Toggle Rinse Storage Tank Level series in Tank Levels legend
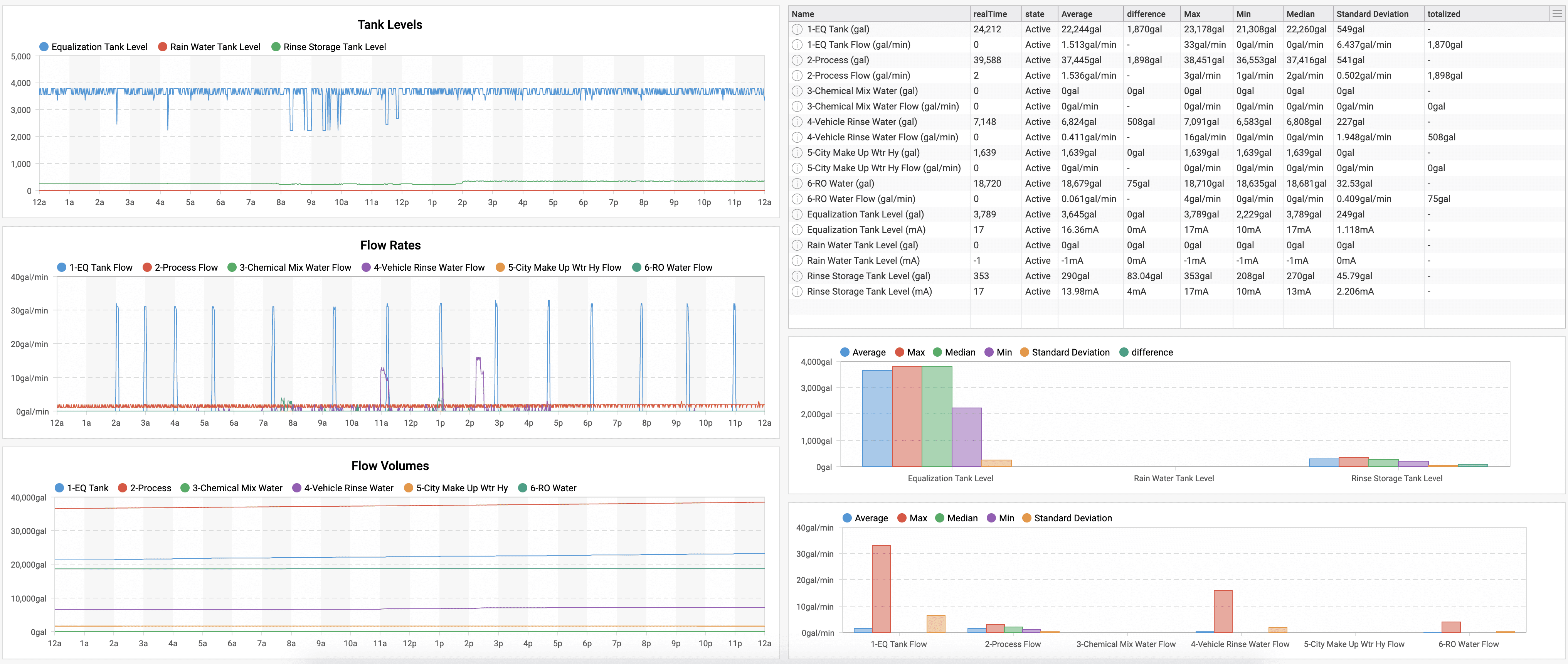This screenshot has height=664, width=1568. [x=329, y=47]
